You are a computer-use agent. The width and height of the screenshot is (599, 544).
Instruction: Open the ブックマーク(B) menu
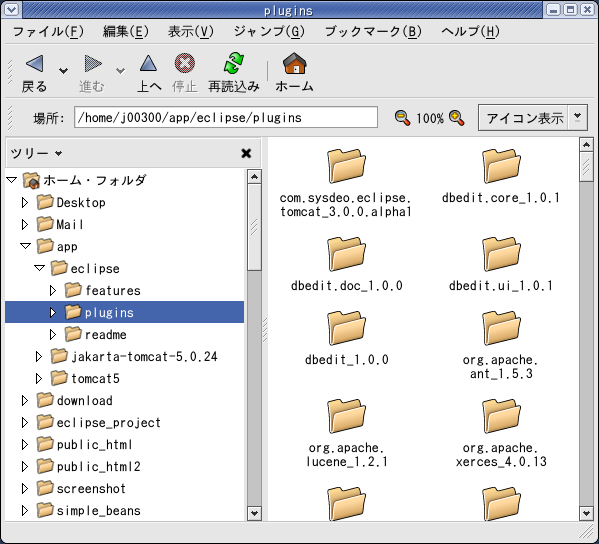(x=373, y=32)
